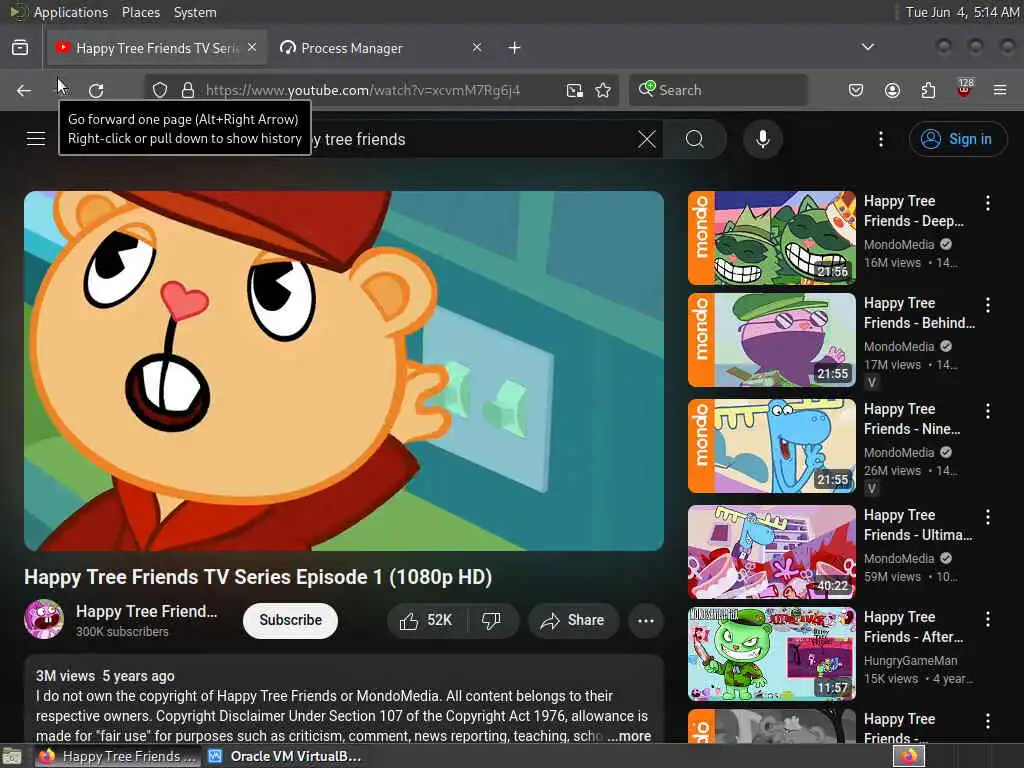Open the Places menu
Viewport: 1024px width, 768px height.
[x=140, y=12]
